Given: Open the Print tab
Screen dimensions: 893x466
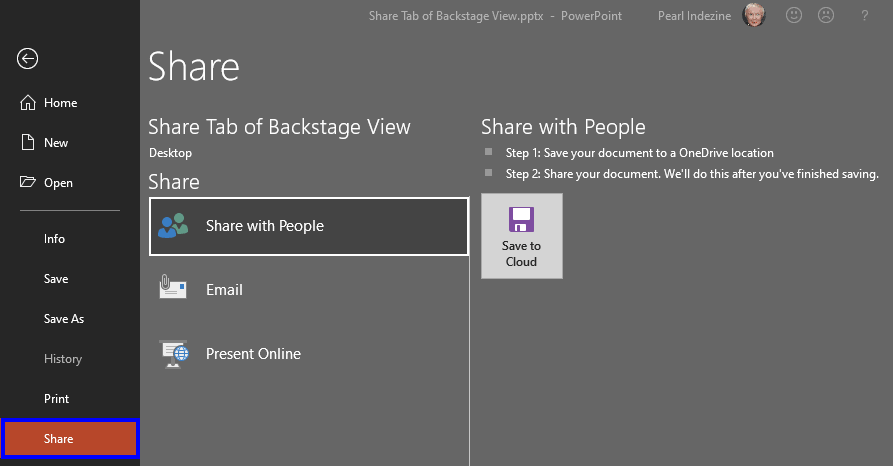Looking at the screenshot, I should (x=69, y=398).
